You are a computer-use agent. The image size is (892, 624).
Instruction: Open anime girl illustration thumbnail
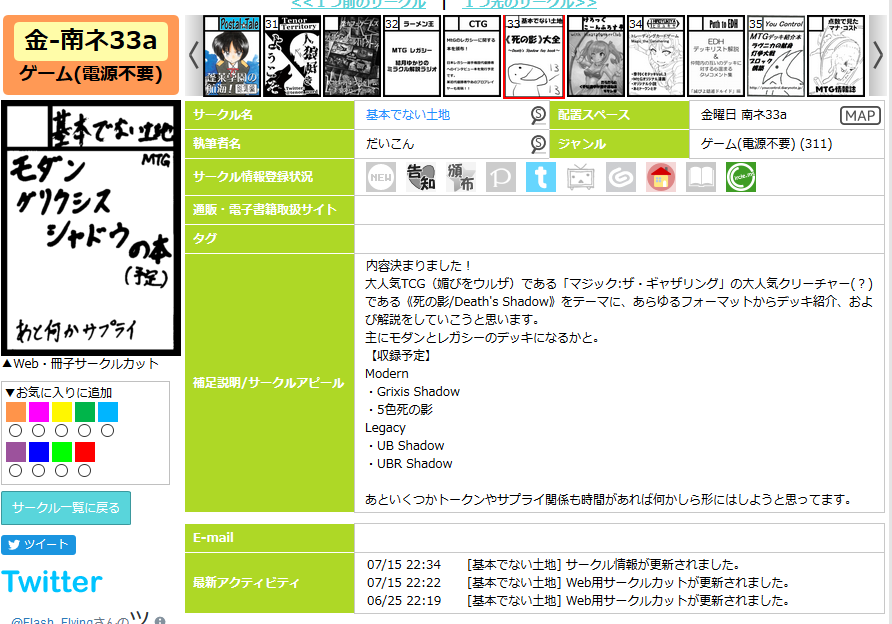click(x=596, y=56)
